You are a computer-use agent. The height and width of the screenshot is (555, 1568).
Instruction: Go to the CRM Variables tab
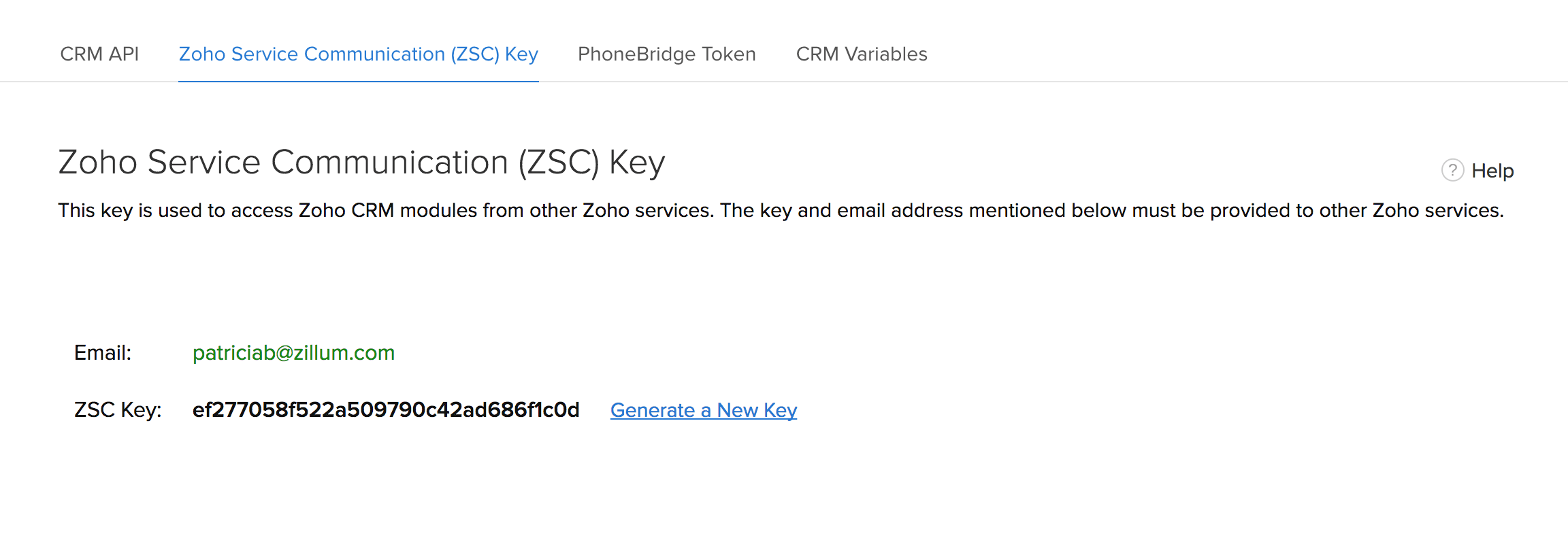click(861, 54)
